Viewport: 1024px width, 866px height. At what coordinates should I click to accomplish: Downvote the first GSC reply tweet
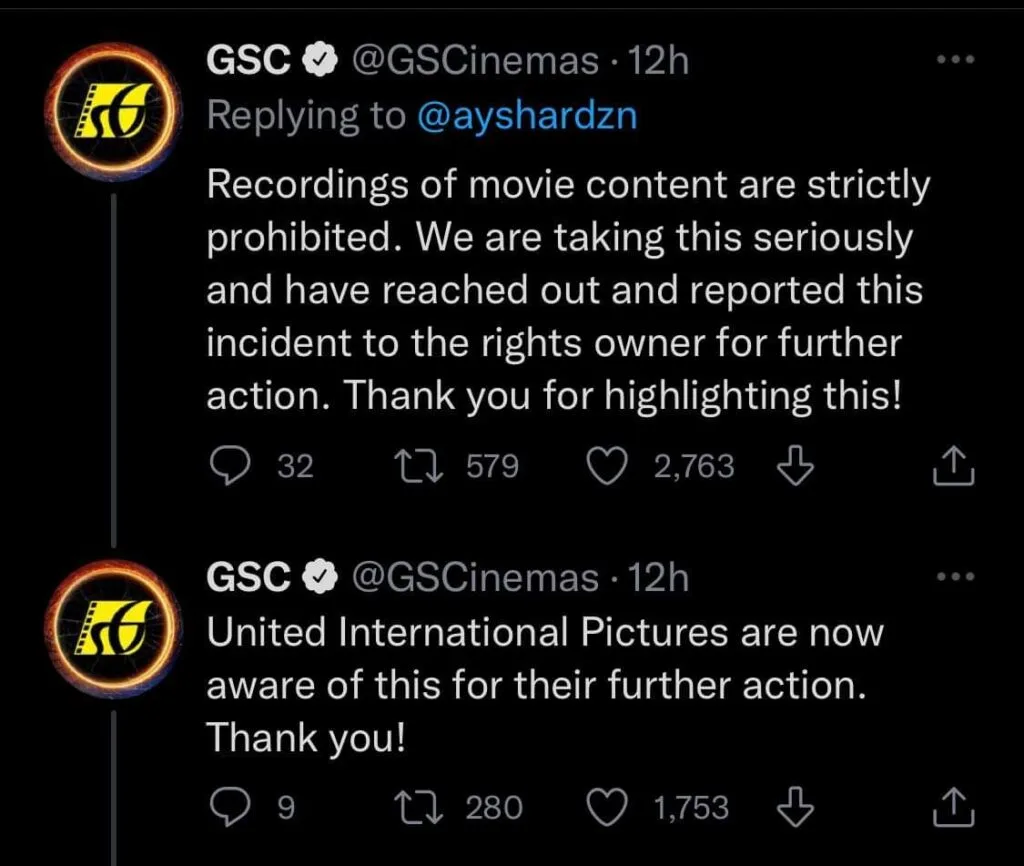point(796,466)
